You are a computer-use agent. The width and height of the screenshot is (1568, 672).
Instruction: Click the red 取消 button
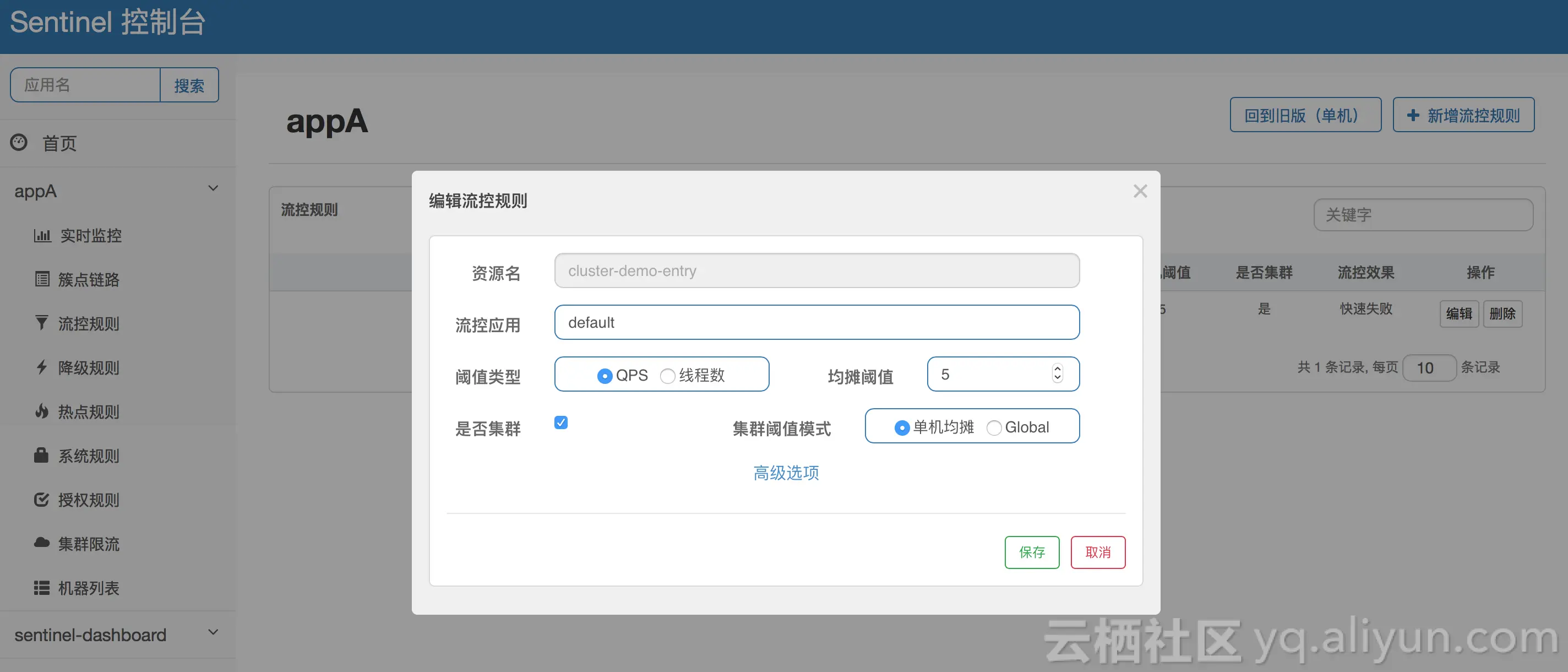(x=1097, y=552)
